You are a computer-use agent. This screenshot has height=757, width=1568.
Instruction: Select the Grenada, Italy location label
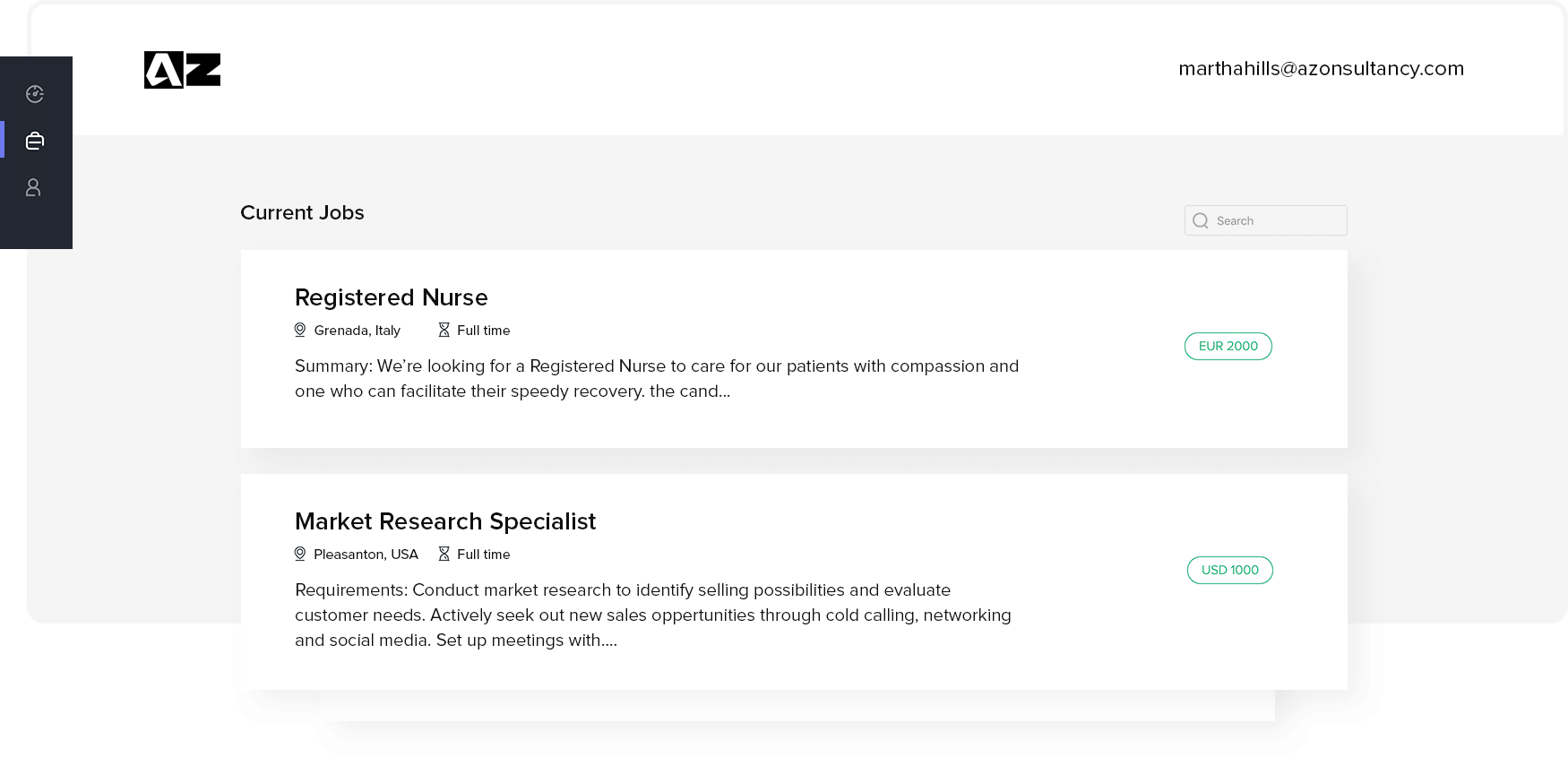tap(358, 330)
